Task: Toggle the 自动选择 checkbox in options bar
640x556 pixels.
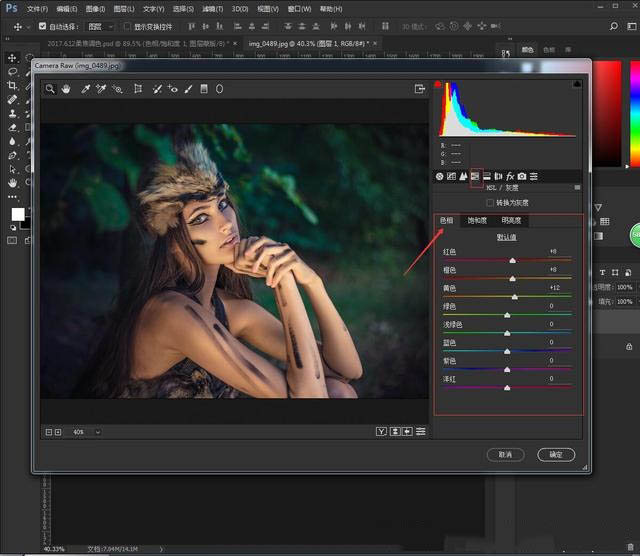Action: [42, 26]
